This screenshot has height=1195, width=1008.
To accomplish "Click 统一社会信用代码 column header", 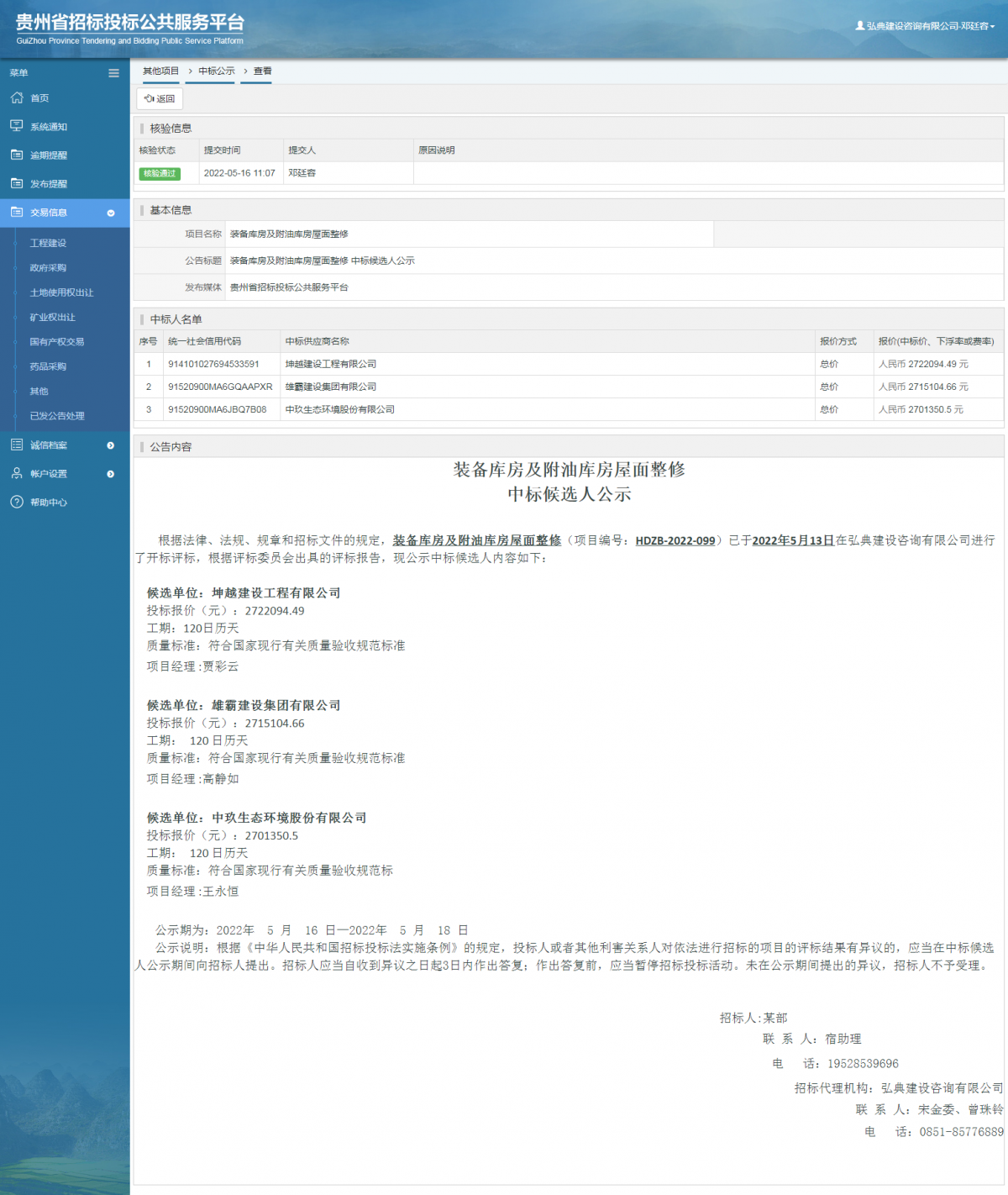I will pos(205,341).
